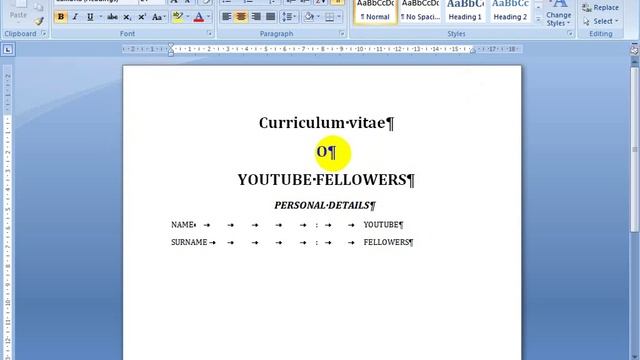Click the Format Painter brush
This screenshot has height=360, width=640.
pos(39,21)
